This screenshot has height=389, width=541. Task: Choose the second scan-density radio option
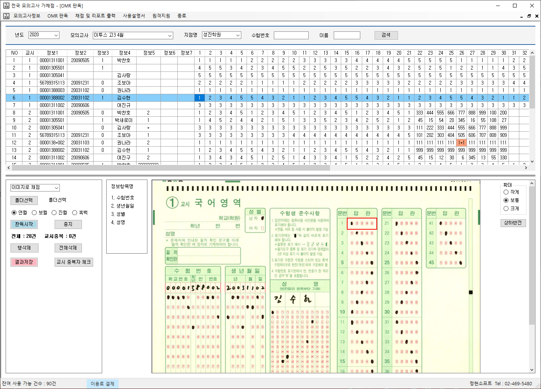[34, 213]
